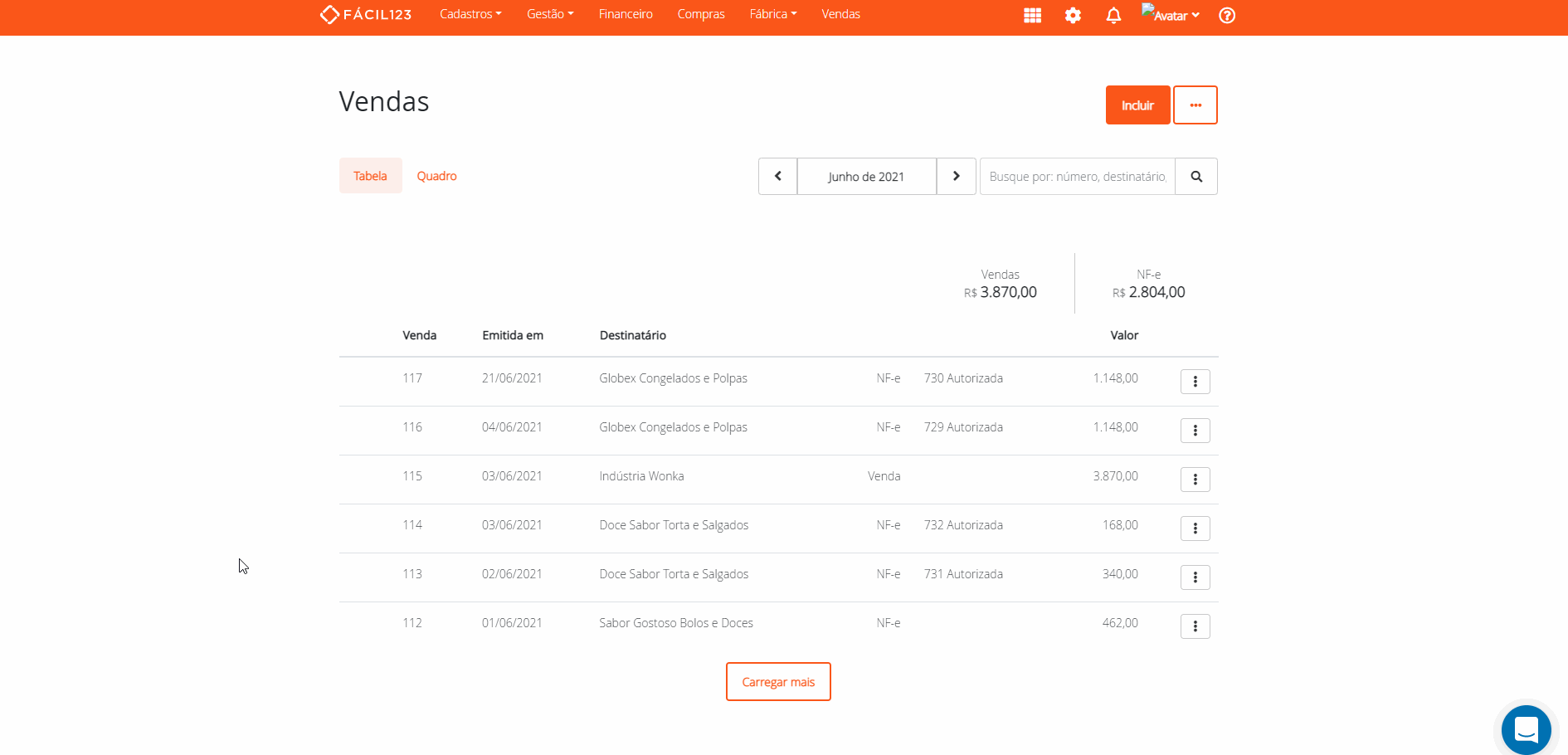The width and height of the screenshot is (1568, 755).
Task: Open the chat support bubble
Action: coord(1526,730)
